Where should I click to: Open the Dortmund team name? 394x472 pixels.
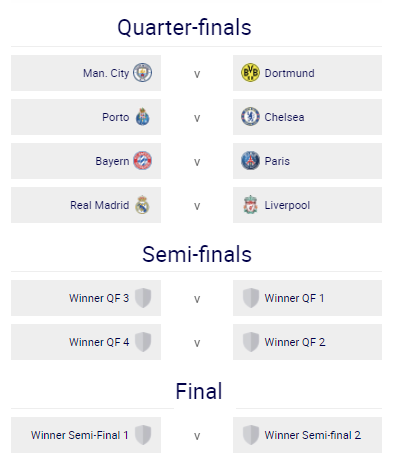click(x=289, y=73)
